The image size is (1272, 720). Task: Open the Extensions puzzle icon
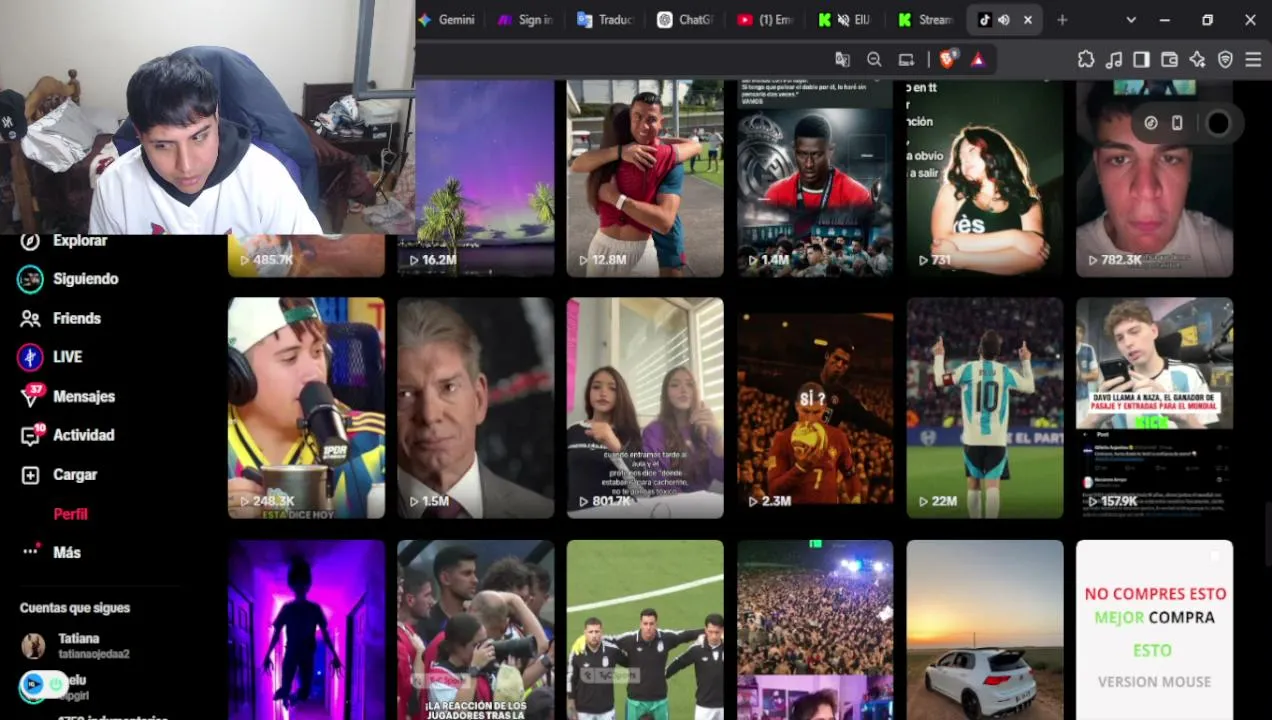pos(1086,60)
